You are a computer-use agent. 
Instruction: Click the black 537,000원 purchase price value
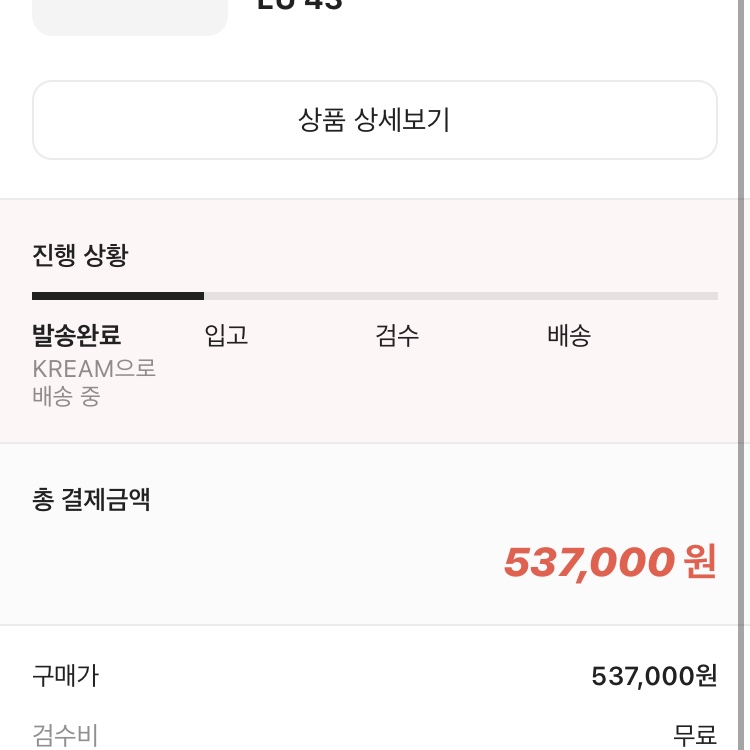654,676
